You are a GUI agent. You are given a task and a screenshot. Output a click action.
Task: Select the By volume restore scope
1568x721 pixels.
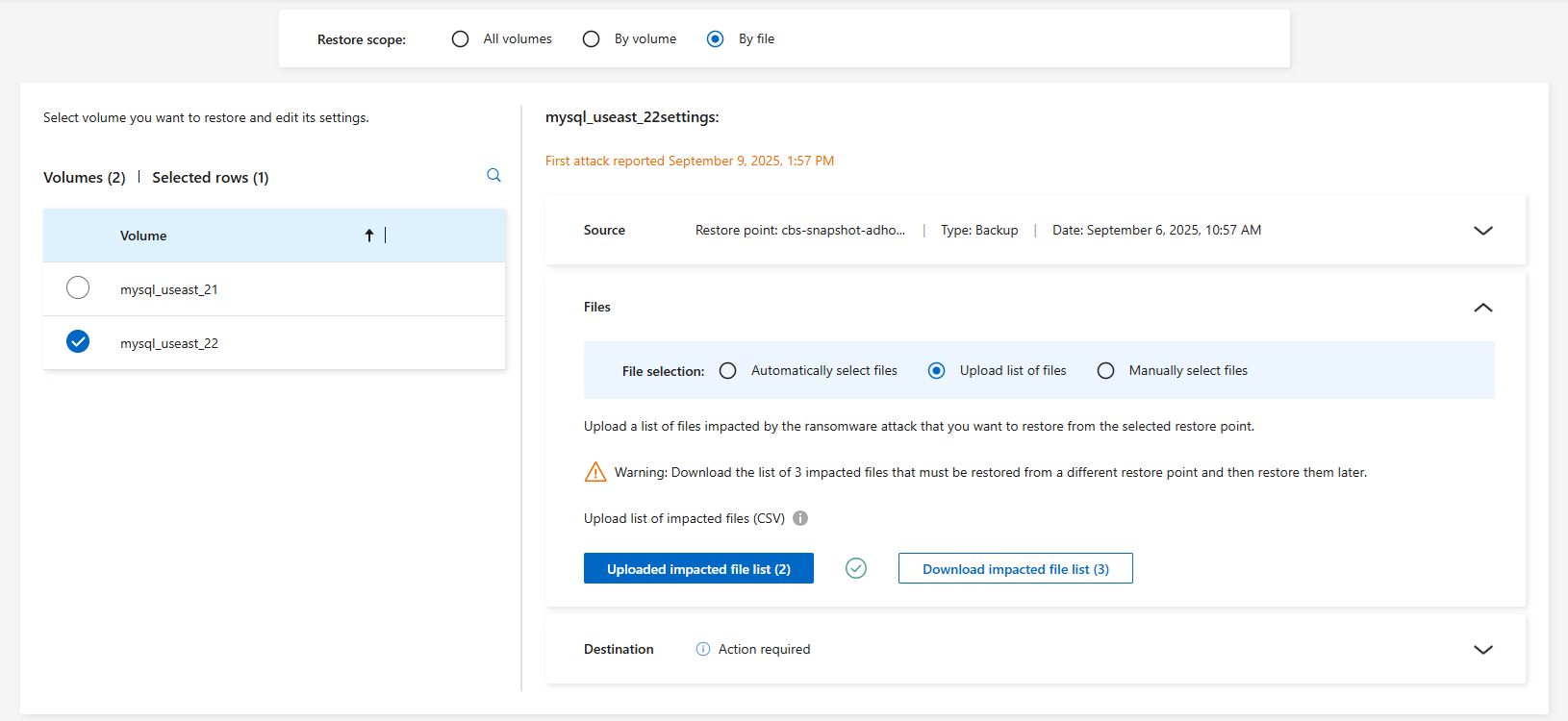592,39
